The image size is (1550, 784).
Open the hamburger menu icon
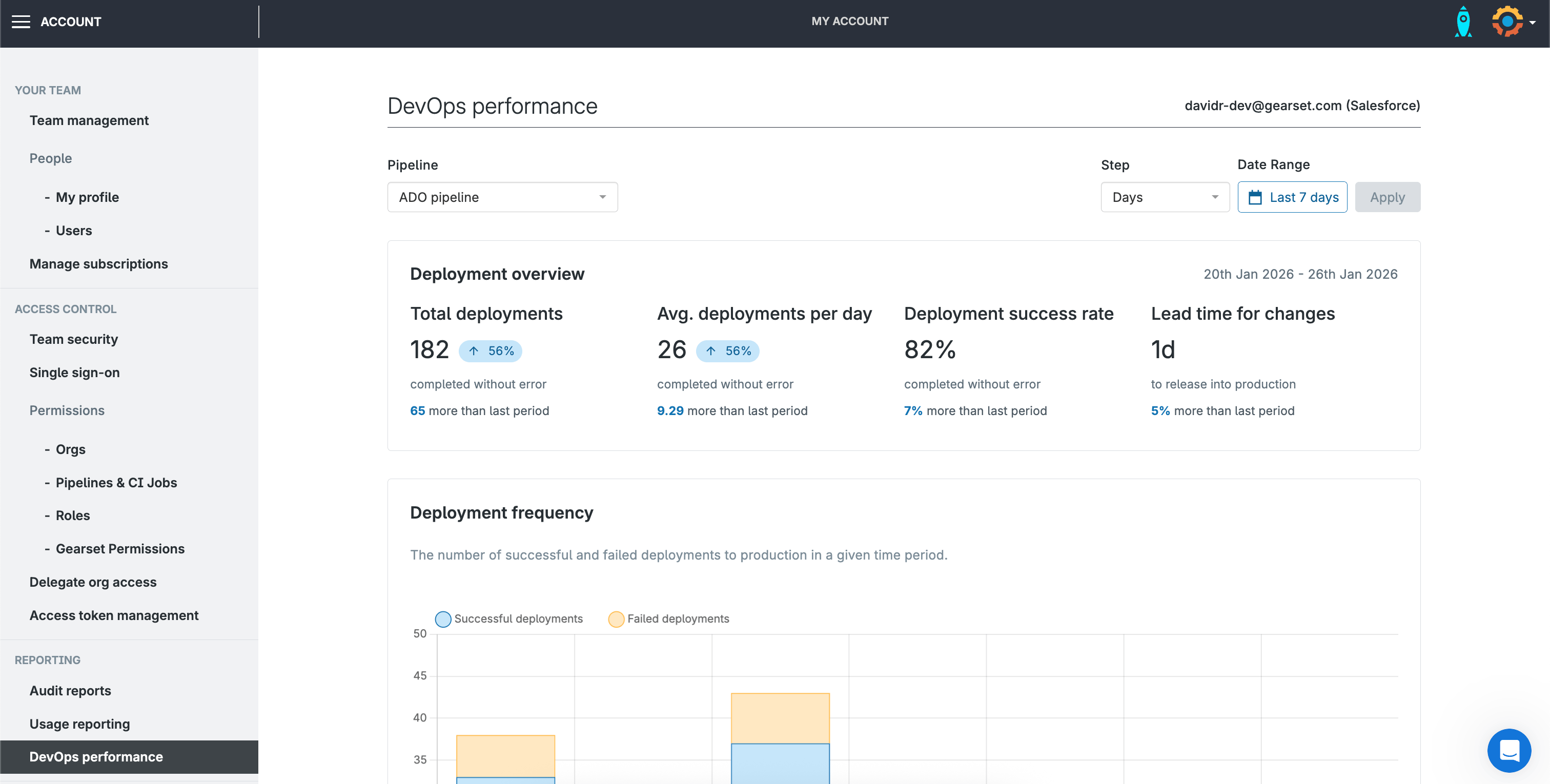pyautogui.click(x=21, y=22)
